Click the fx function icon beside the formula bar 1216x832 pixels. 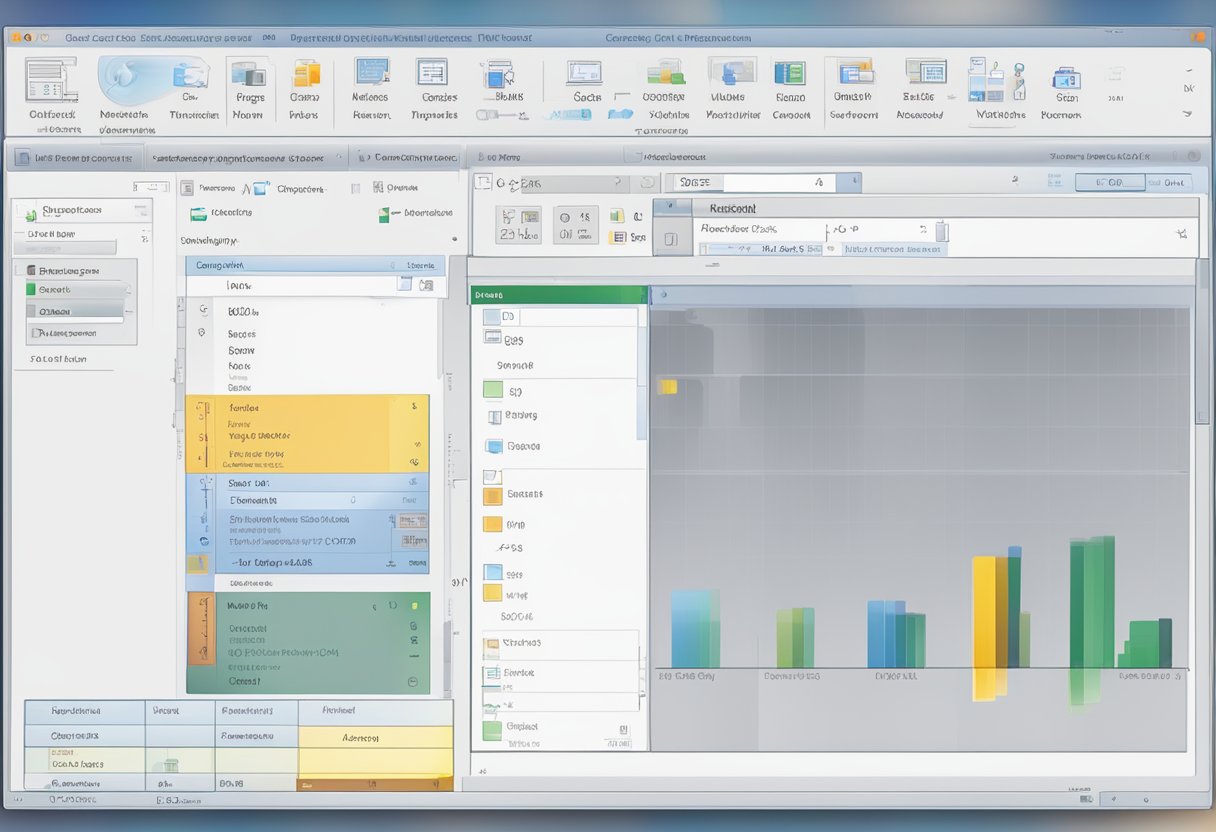pyautogui.click(x=818, y=182)
